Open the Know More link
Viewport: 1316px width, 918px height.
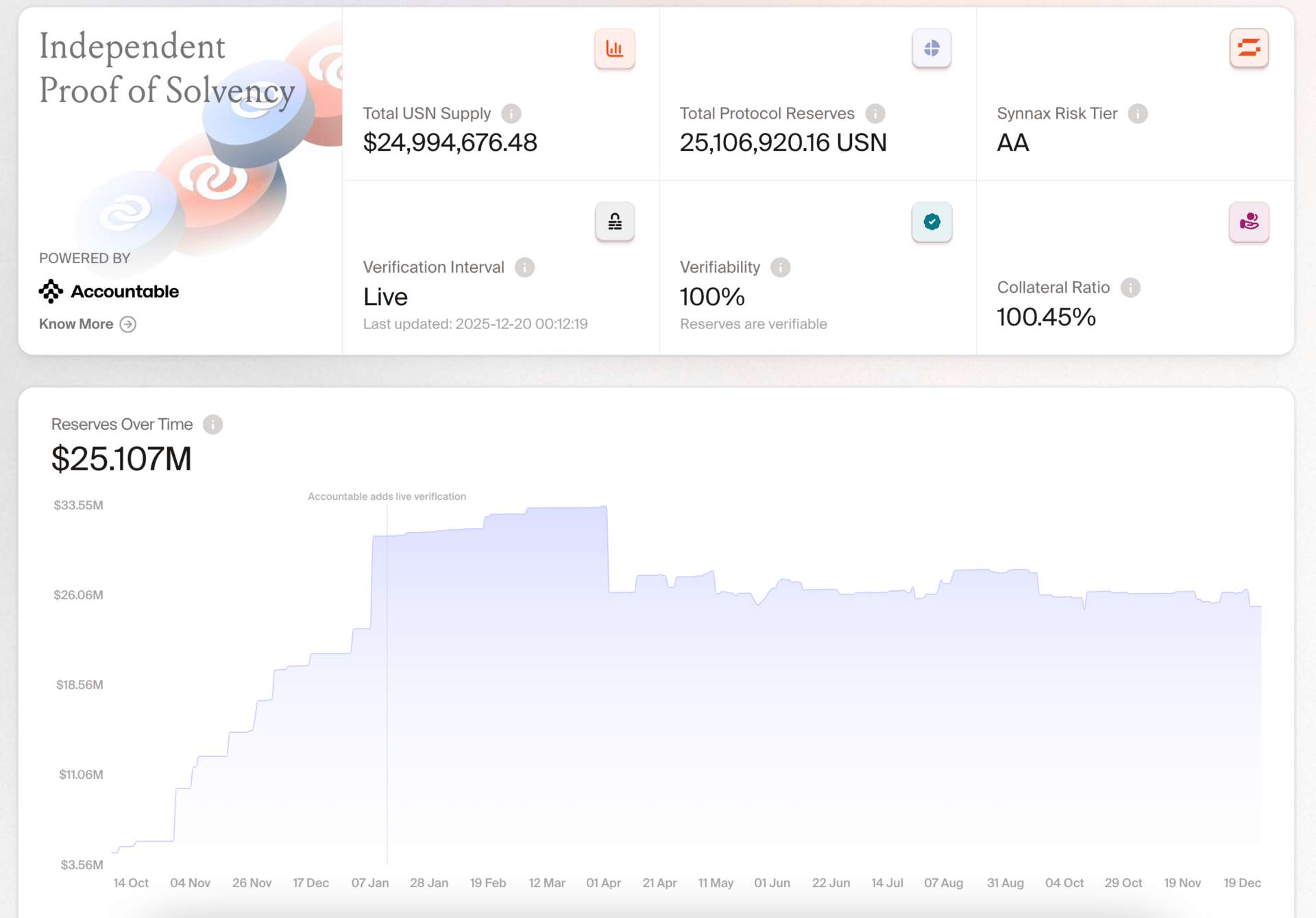(x=76, y=324)
